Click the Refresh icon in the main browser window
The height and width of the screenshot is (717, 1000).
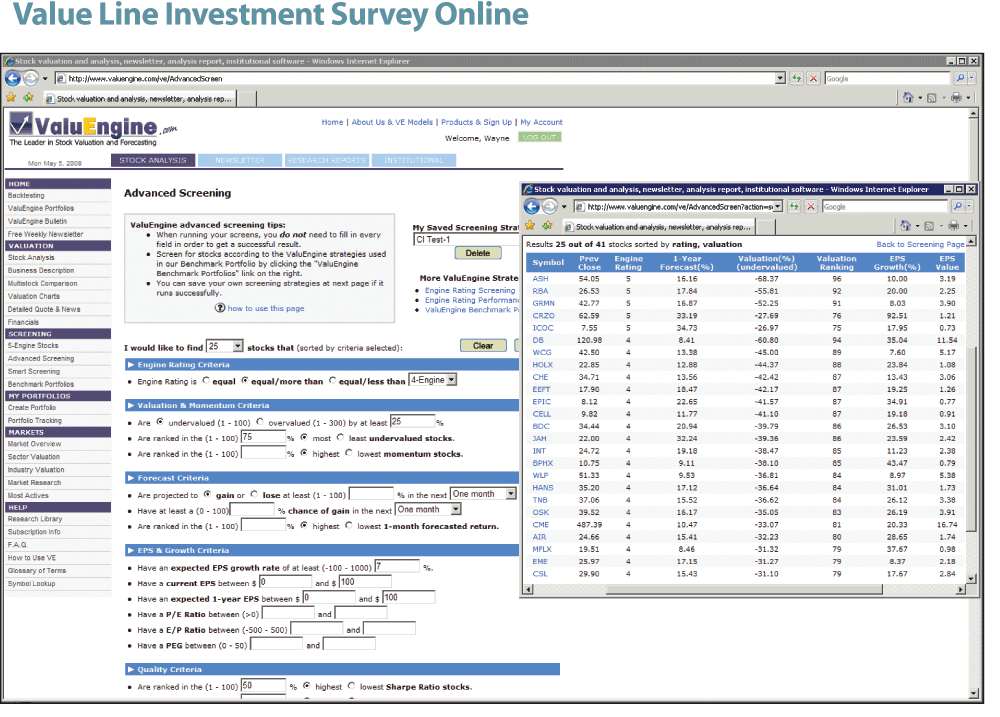point(797,78)
